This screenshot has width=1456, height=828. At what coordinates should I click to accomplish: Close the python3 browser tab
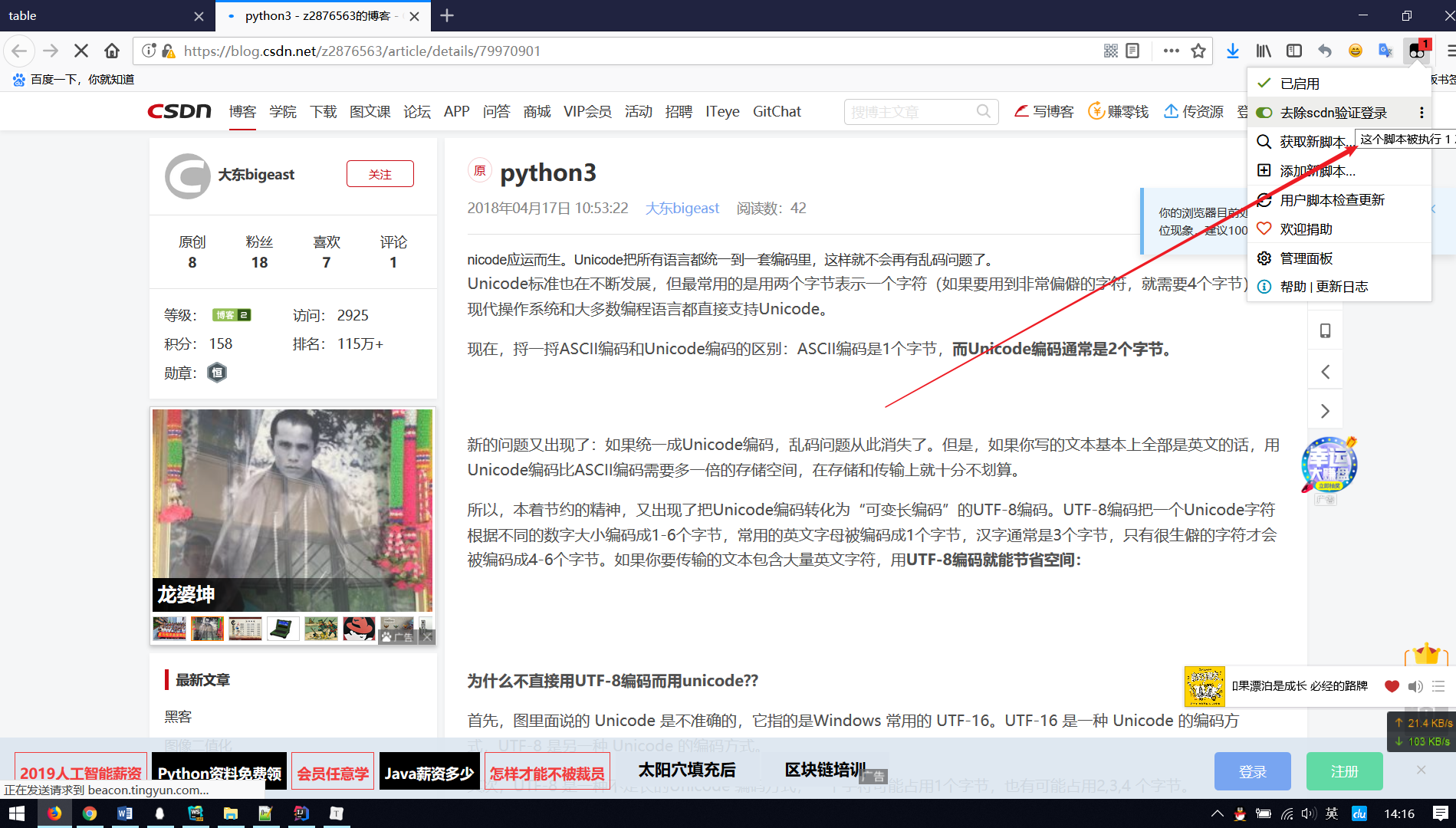[x=414, y=15]
